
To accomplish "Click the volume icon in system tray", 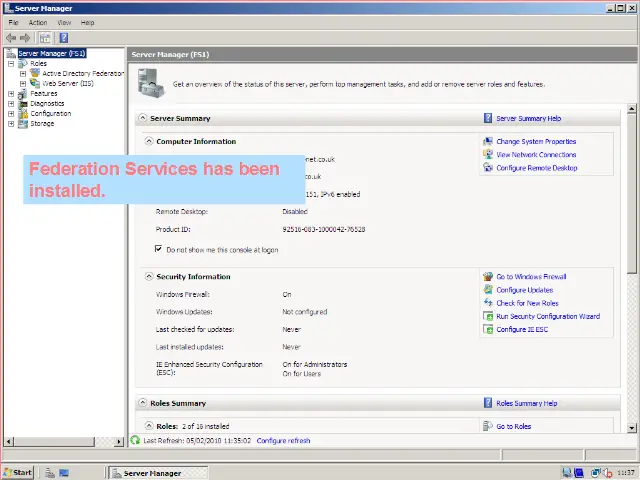I will [607, 473].
